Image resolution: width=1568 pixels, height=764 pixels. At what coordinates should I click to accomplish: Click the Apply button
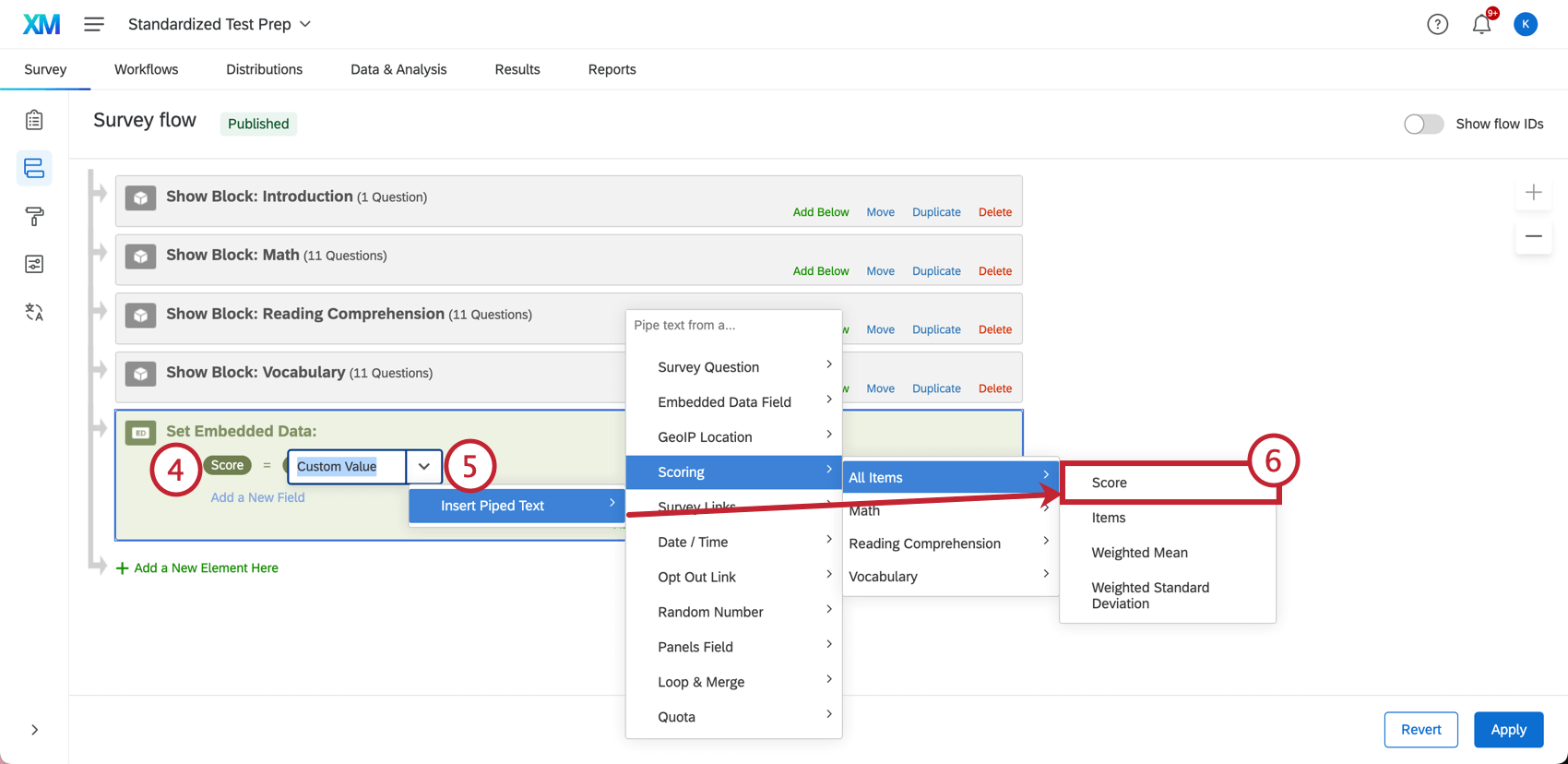pos(1508,730)
